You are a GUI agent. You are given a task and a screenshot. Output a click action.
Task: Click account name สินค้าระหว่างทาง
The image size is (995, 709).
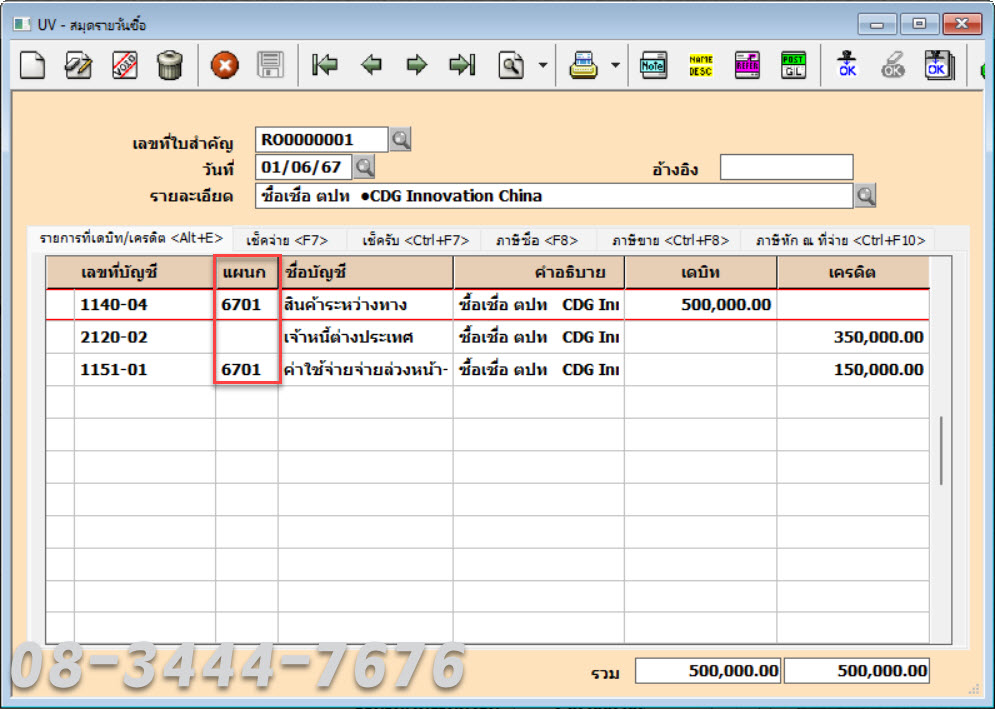pyautogui.click(x=366, y=305)
